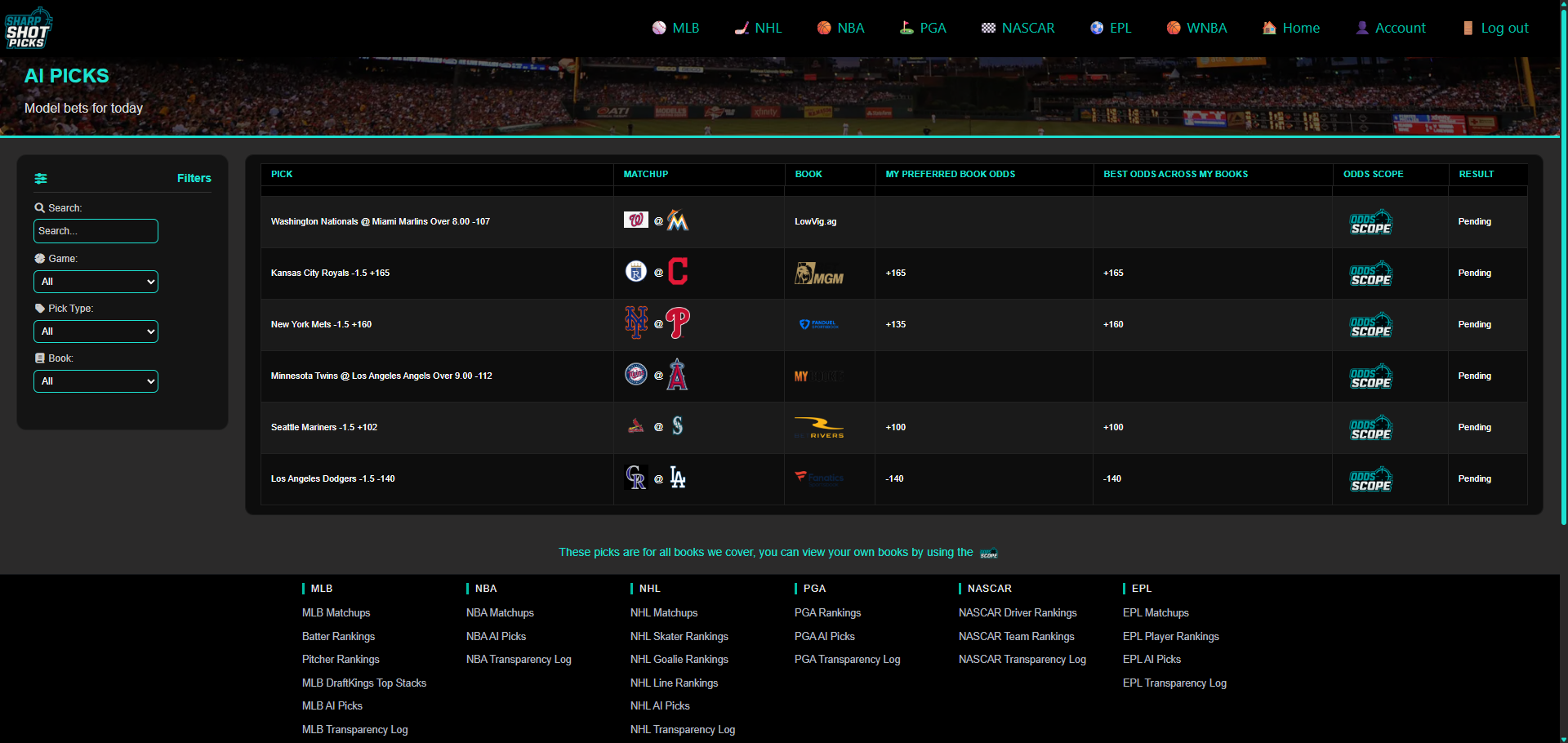Open the MLB AI Picks link
Screen dimensions: 1568x743
click(332, 705)
